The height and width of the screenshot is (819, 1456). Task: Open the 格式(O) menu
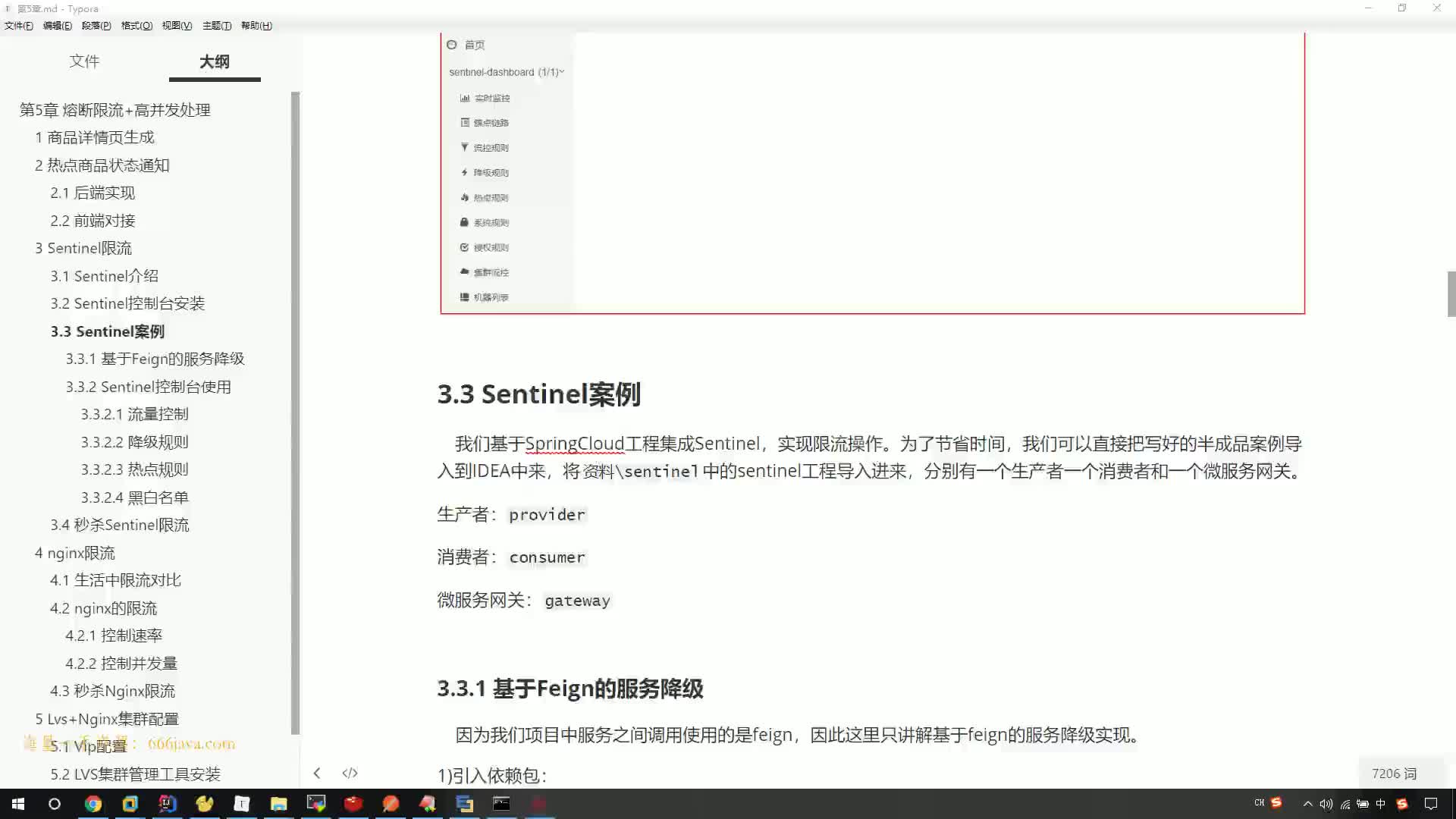point(136,26)
